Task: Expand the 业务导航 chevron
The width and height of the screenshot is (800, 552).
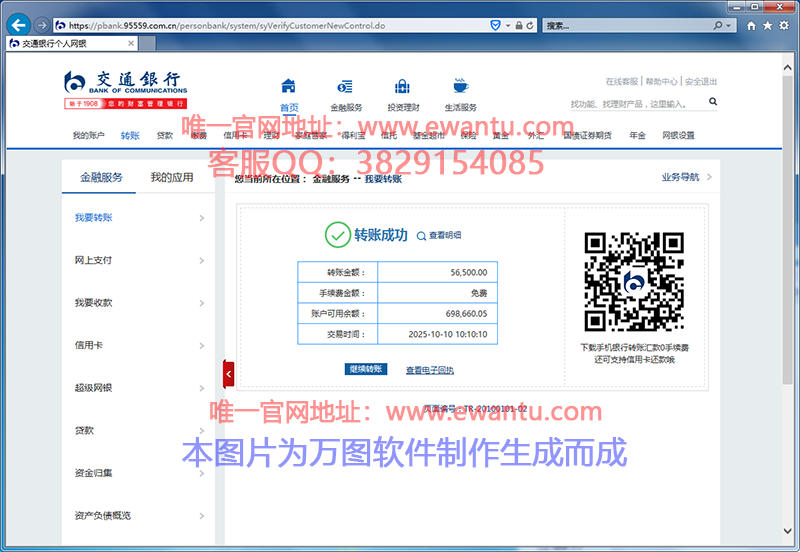Action: point(709,177)
